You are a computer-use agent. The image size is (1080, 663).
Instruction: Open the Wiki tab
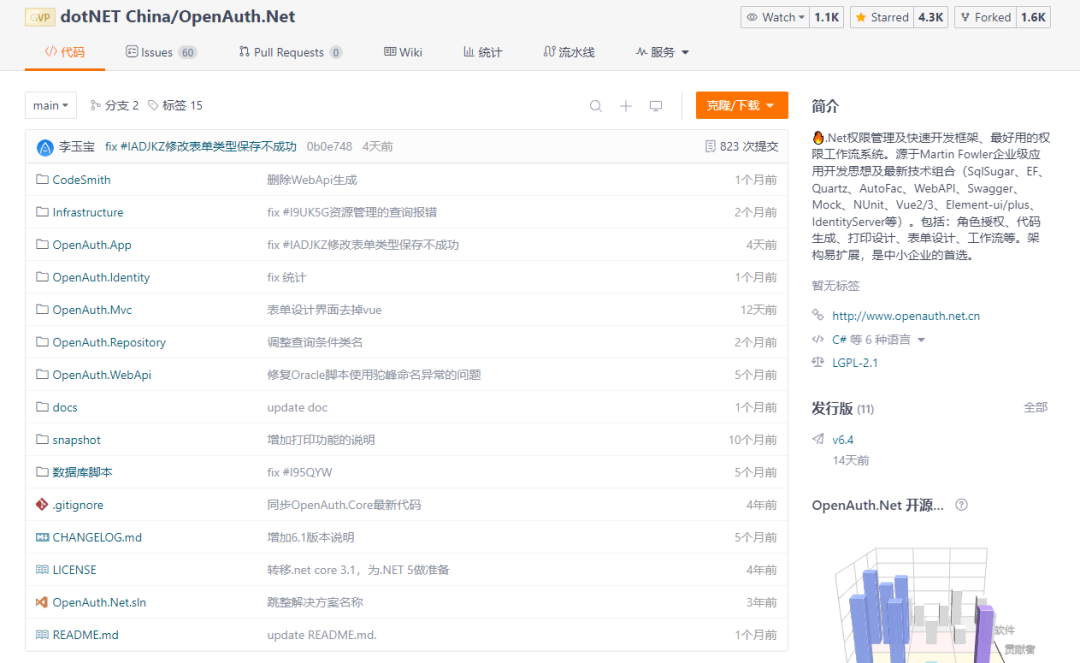tap(403, 52)
